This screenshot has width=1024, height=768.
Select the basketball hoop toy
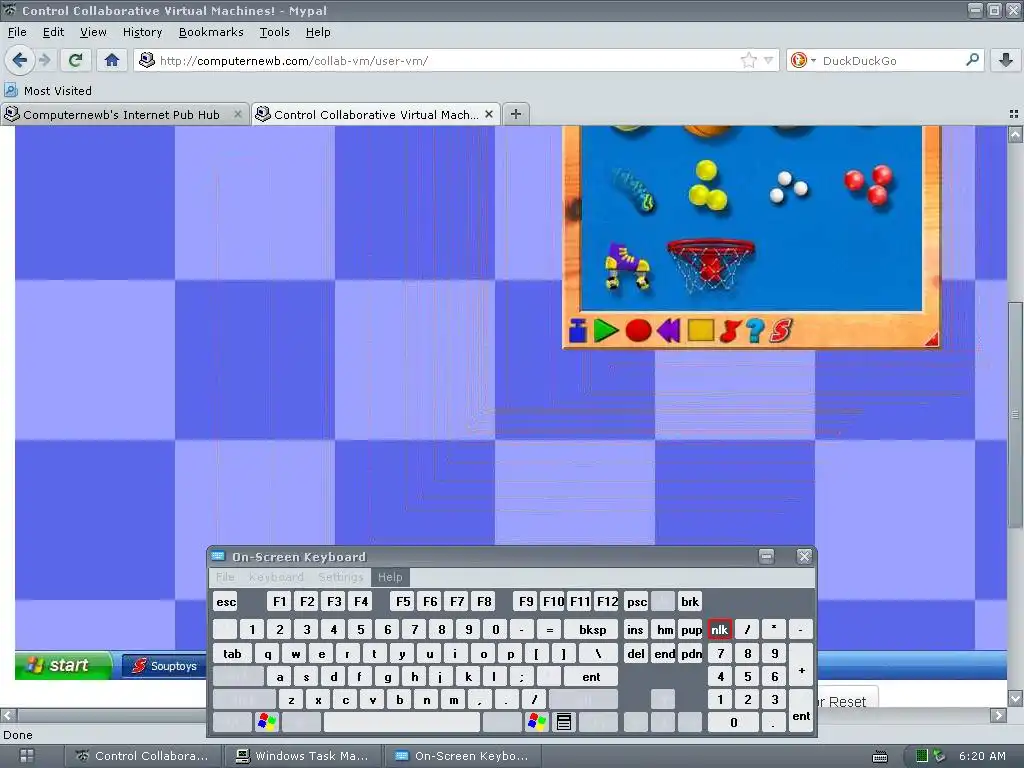711,264
